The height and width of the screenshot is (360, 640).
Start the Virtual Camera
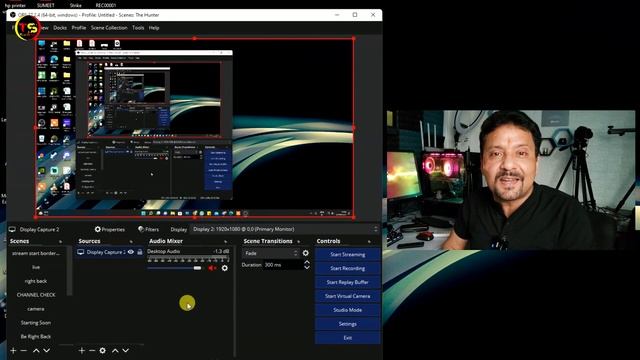pyautogui.click(x=348, y=296)
